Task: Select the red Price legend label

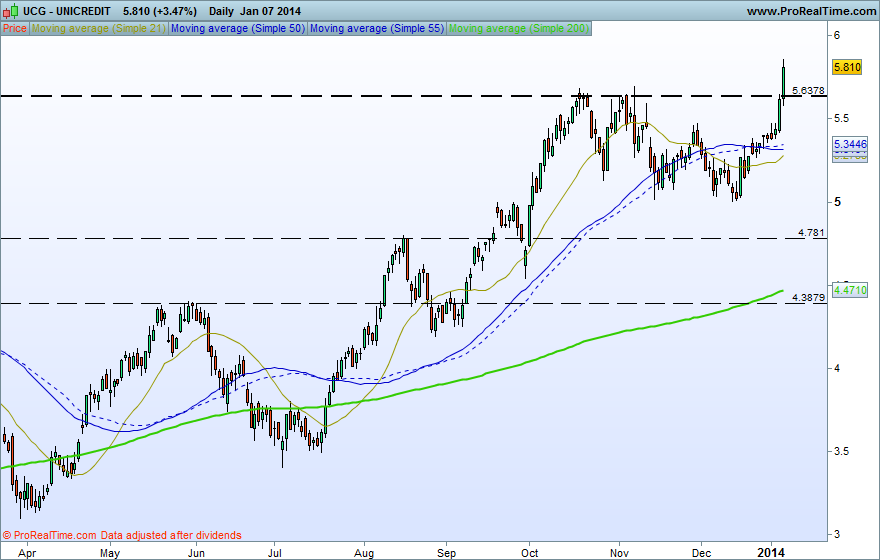Action: [x=15, y=28]
